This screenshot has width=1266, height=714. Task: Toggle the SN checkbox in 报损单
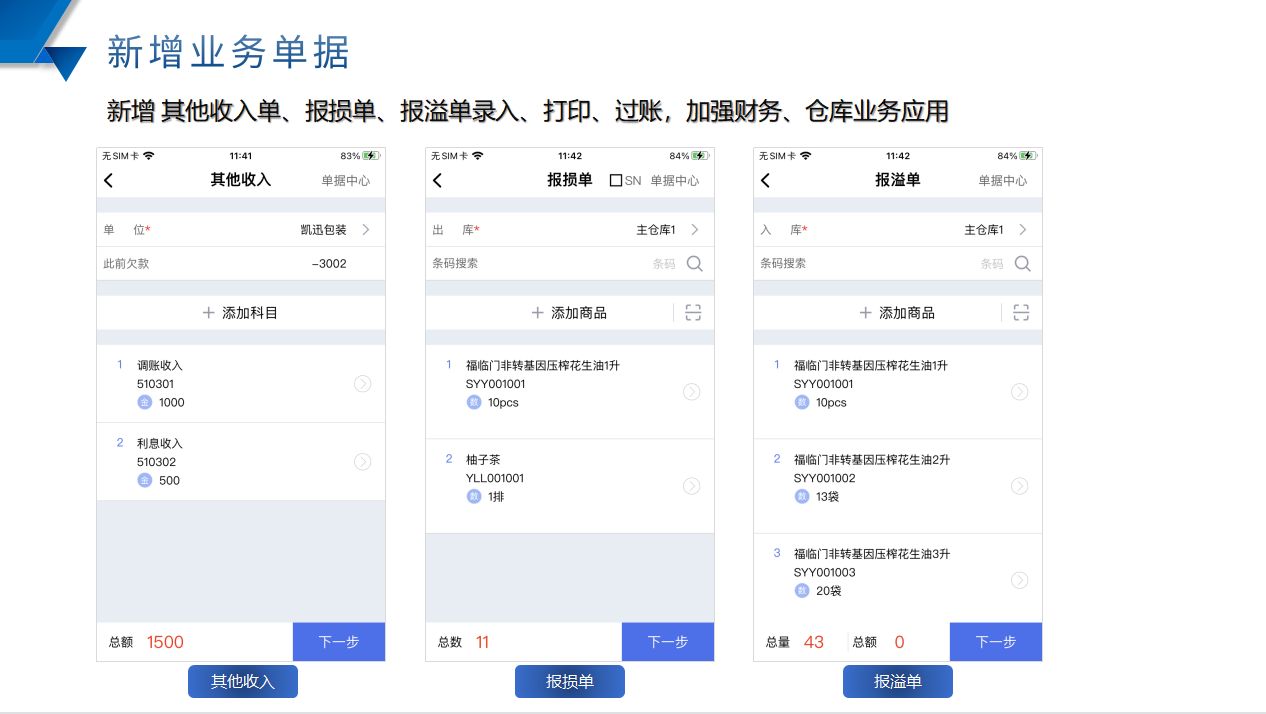[x=616, y=181]
